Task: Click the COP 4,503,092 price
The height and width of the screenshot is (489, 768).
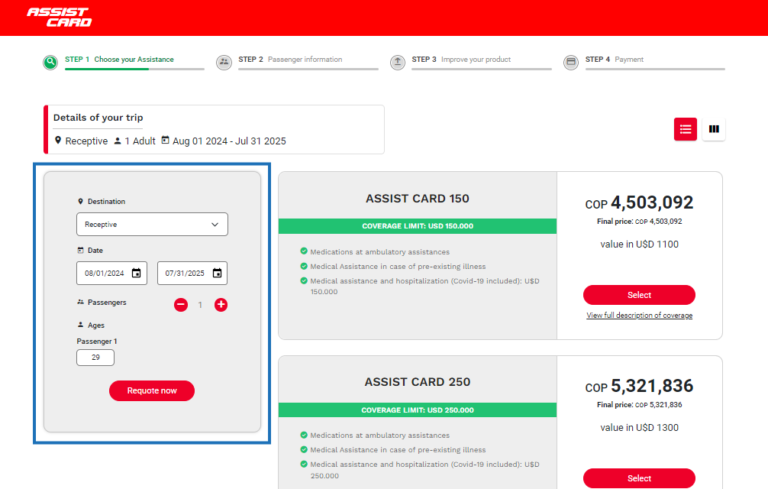Action: pyautogui.click(x=639, y=202)
